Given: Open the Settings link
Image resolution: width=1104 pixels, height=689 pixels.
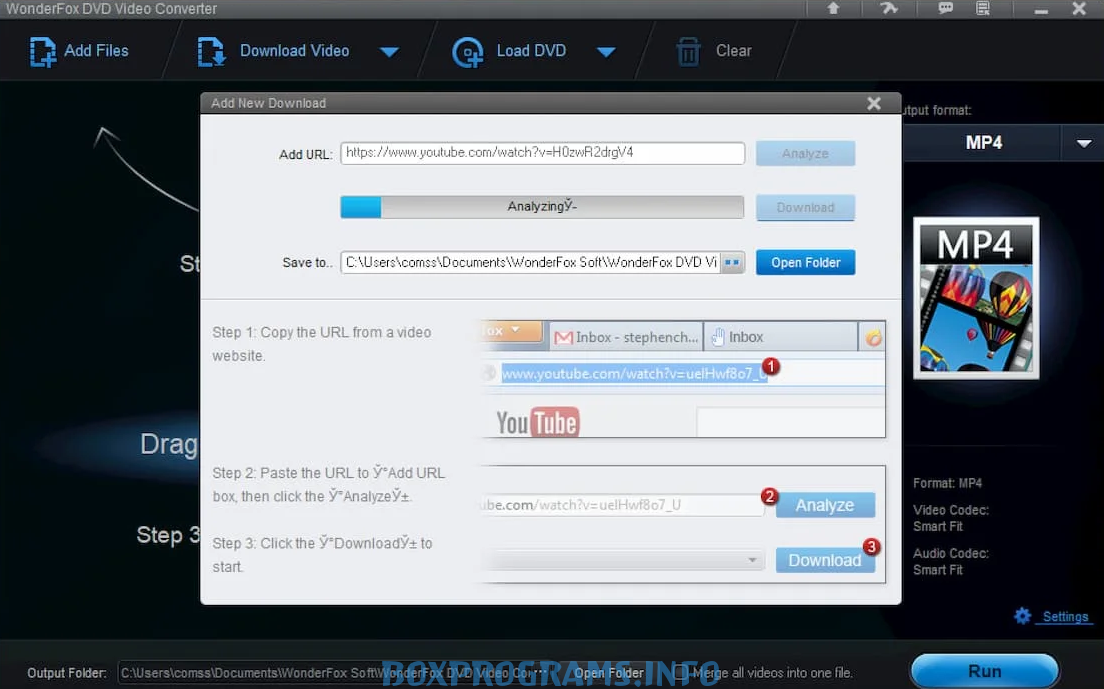Looking at the screenshot, I should pyautogui.click(x=1065, y=617).
